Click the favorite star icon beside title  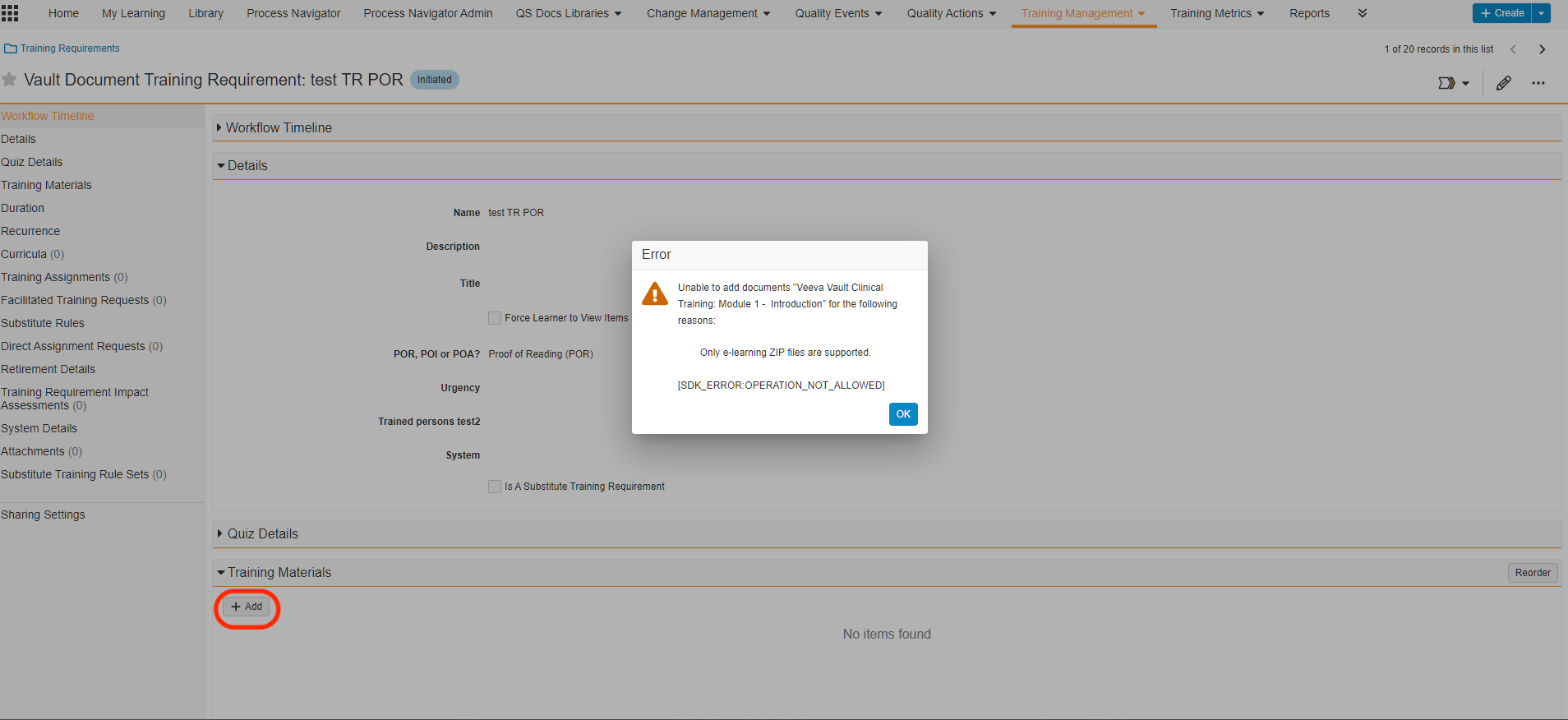pos(9,80)
